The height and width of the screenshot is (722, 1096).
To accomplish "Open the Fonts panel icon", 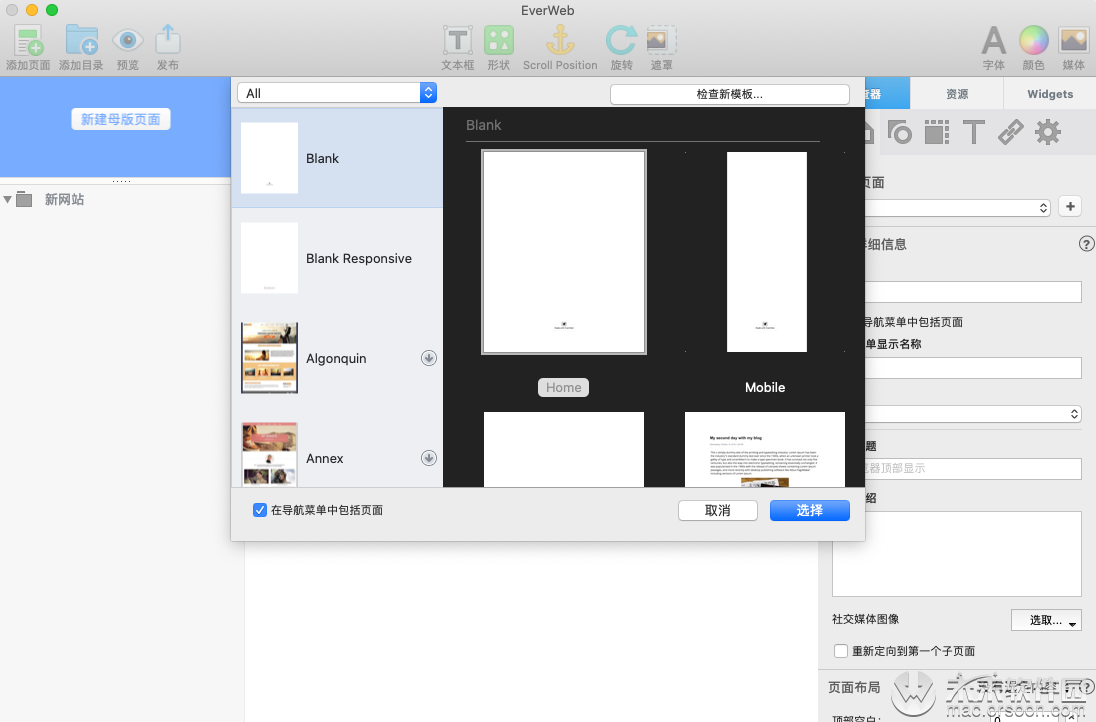I will point(993,41).
